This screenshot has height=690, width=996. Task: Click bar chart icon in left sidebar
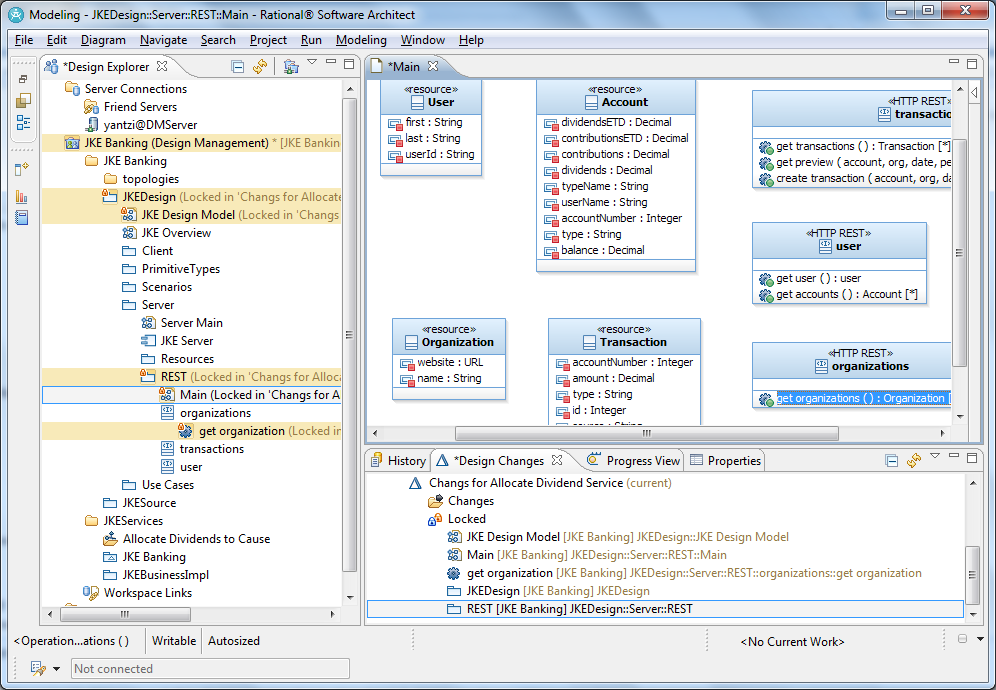coord(22,196)
